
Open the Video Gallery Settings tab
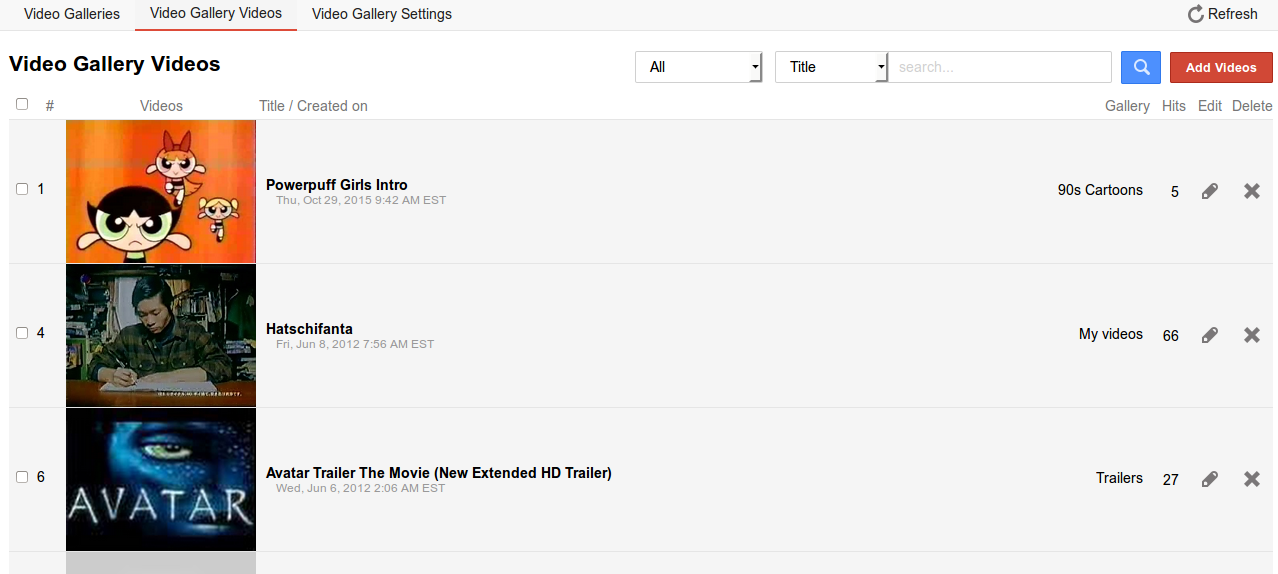[x=381, y=14]
